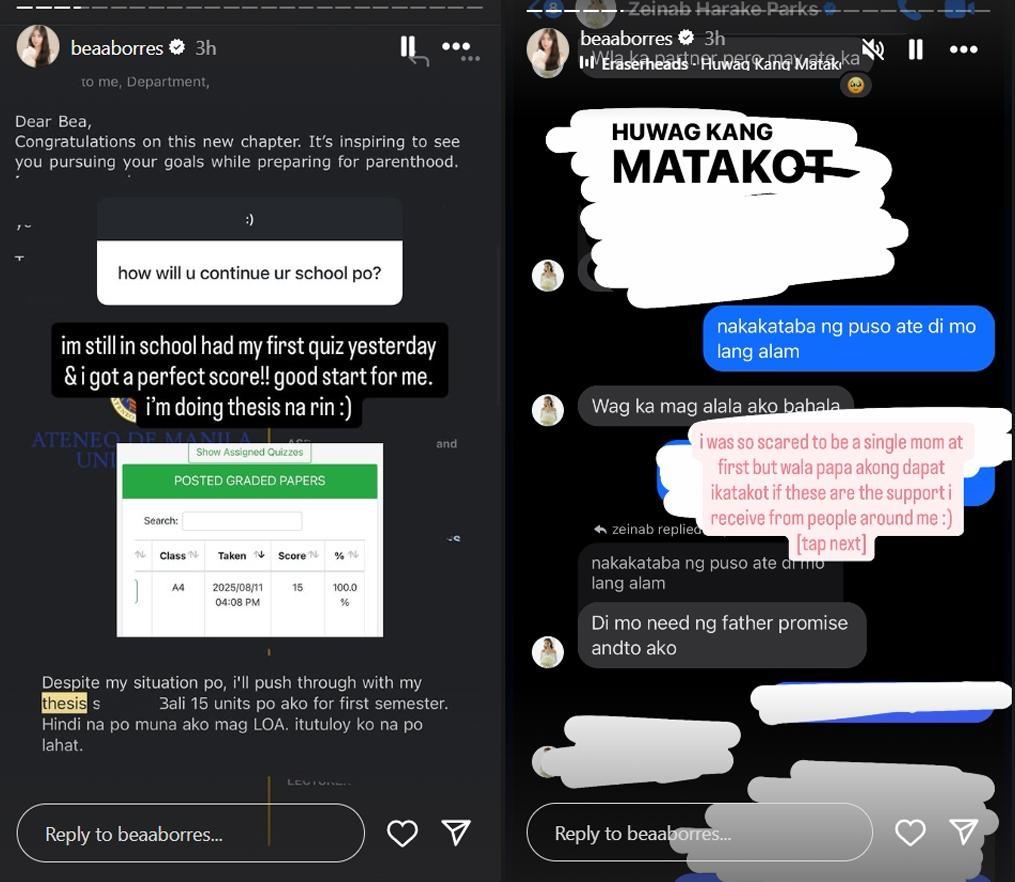The width and height of the screenshot is (1015, 882).
Task: Click Show Assigned Quizzes button
Action: 249,452
